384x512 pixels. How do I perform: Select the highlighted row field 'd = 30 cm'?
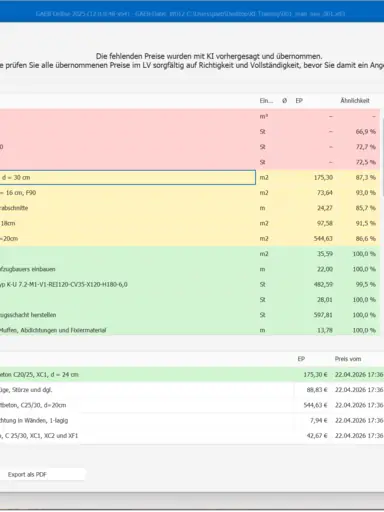point(128,177)
